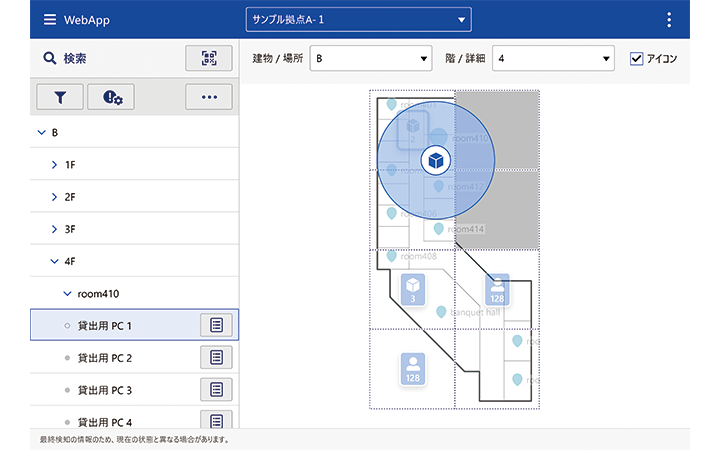Open the 建物 / 場所 dropdown
This screenshot has width=720, height=450.
pyautogui.click(x=370, y=58)
